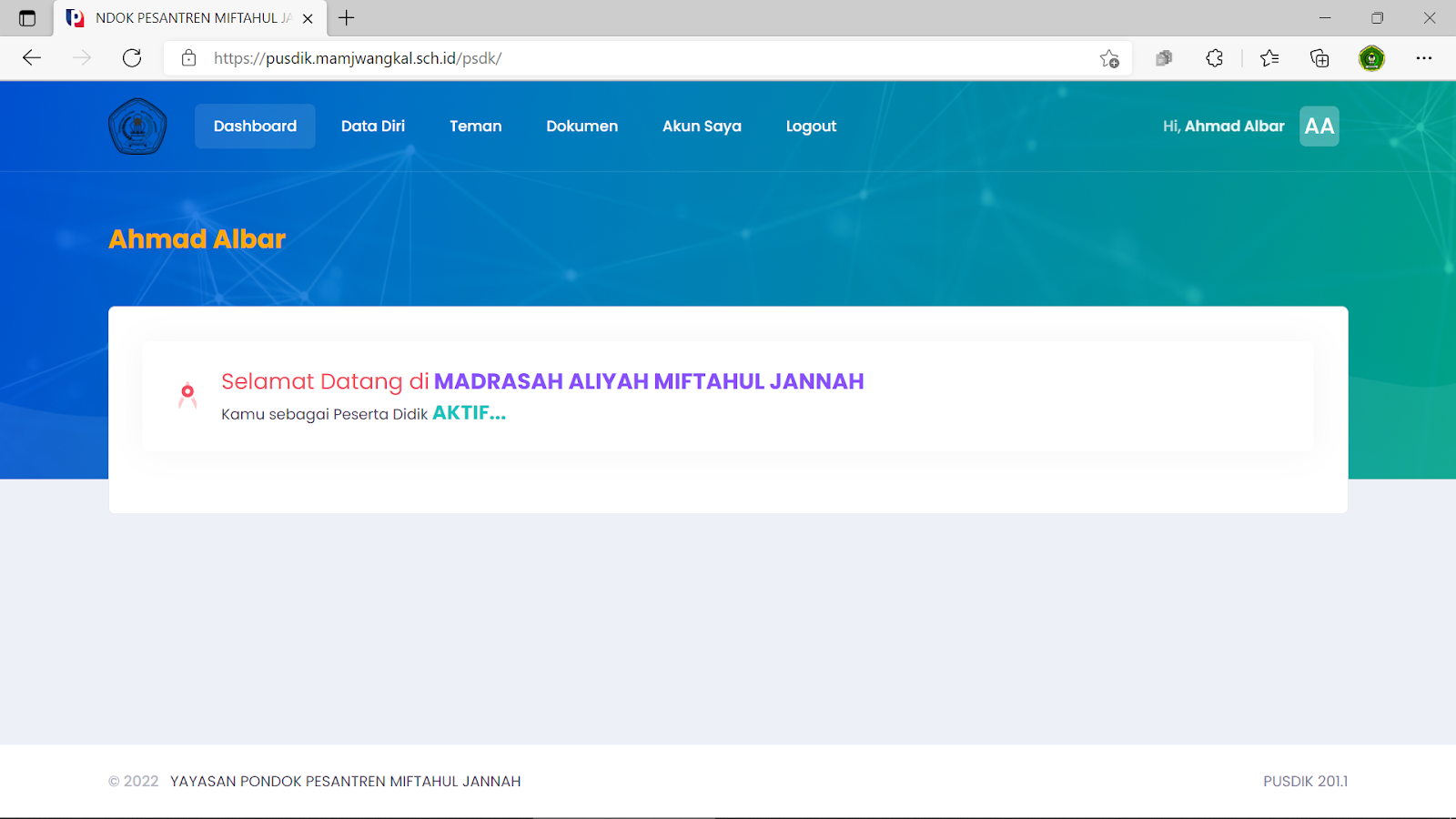The image size is (1456, 819).
Task: Open the Dokumen menu
Action: 582,126
